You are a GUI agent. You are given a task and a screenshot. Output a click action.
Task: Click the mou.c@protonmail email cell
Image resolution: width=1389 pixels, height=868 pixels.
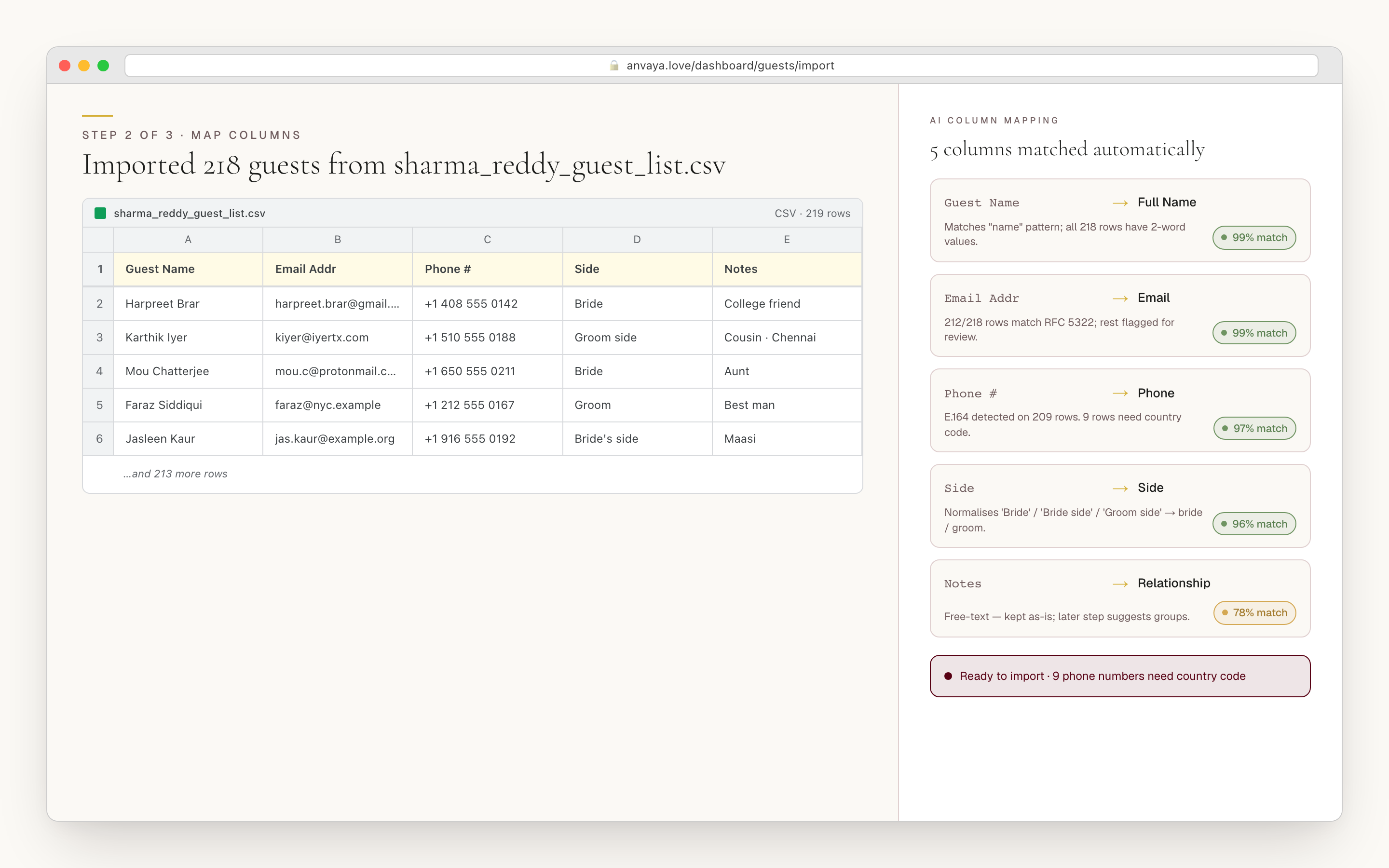click(x=338, y=371)
